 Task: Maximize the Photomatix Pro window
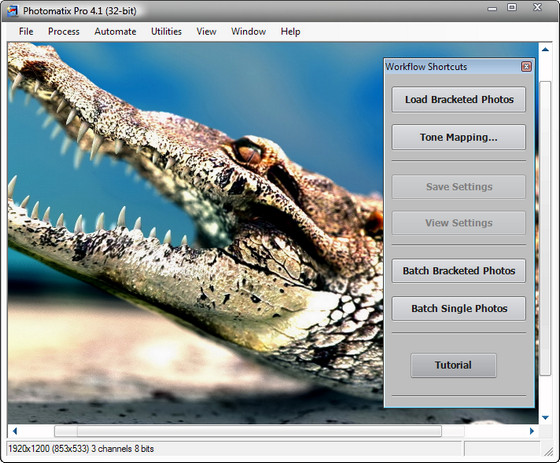pos(512,7)
